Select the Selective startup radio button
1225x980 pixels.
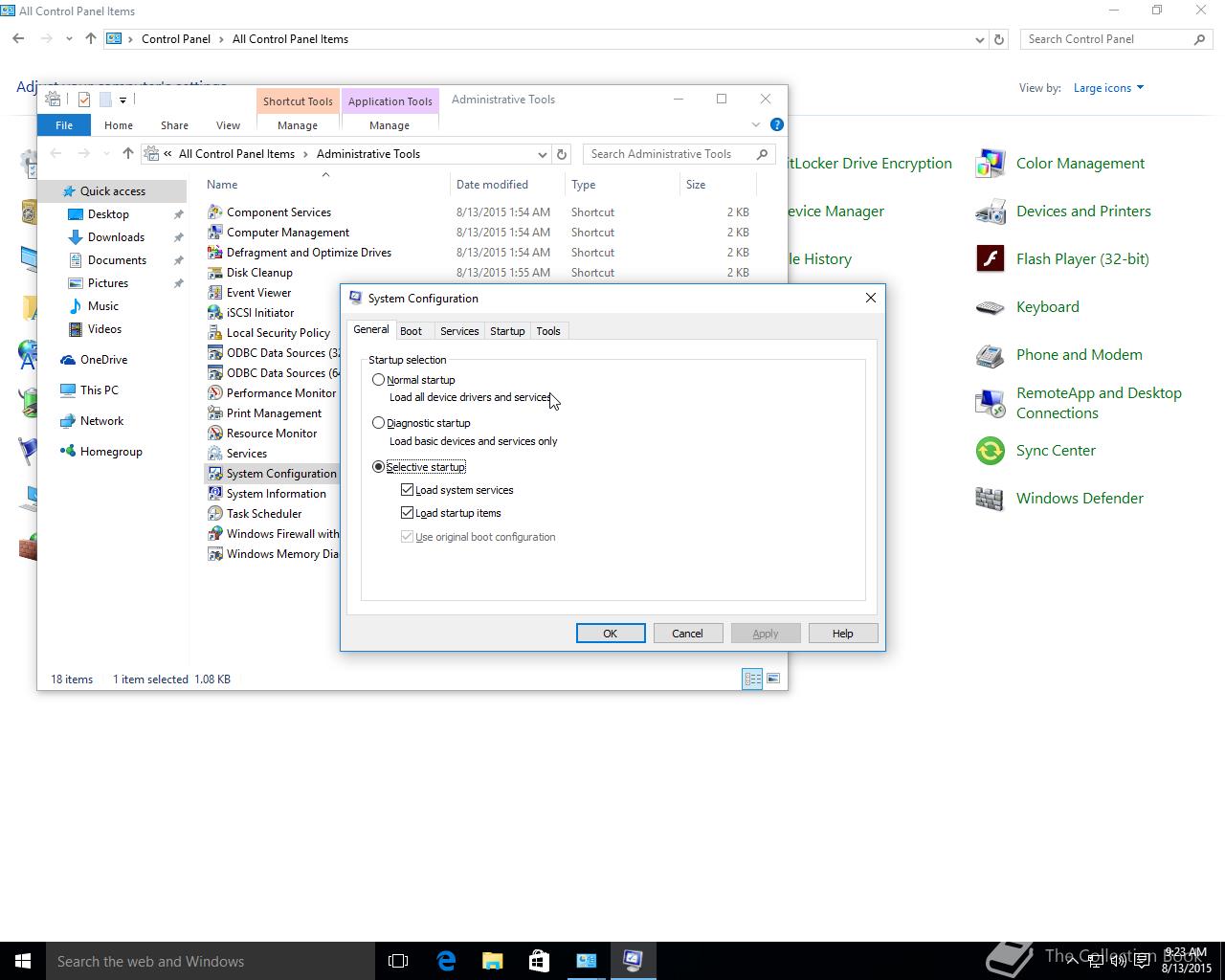378,467
